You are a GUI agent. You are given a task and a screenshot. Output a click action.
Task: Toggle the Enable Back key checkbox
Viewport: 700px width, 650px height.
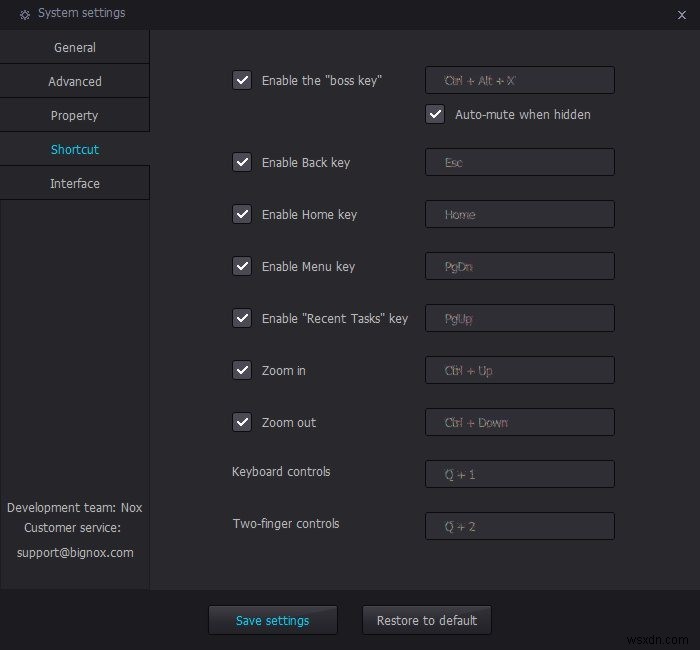pos(242,162)
